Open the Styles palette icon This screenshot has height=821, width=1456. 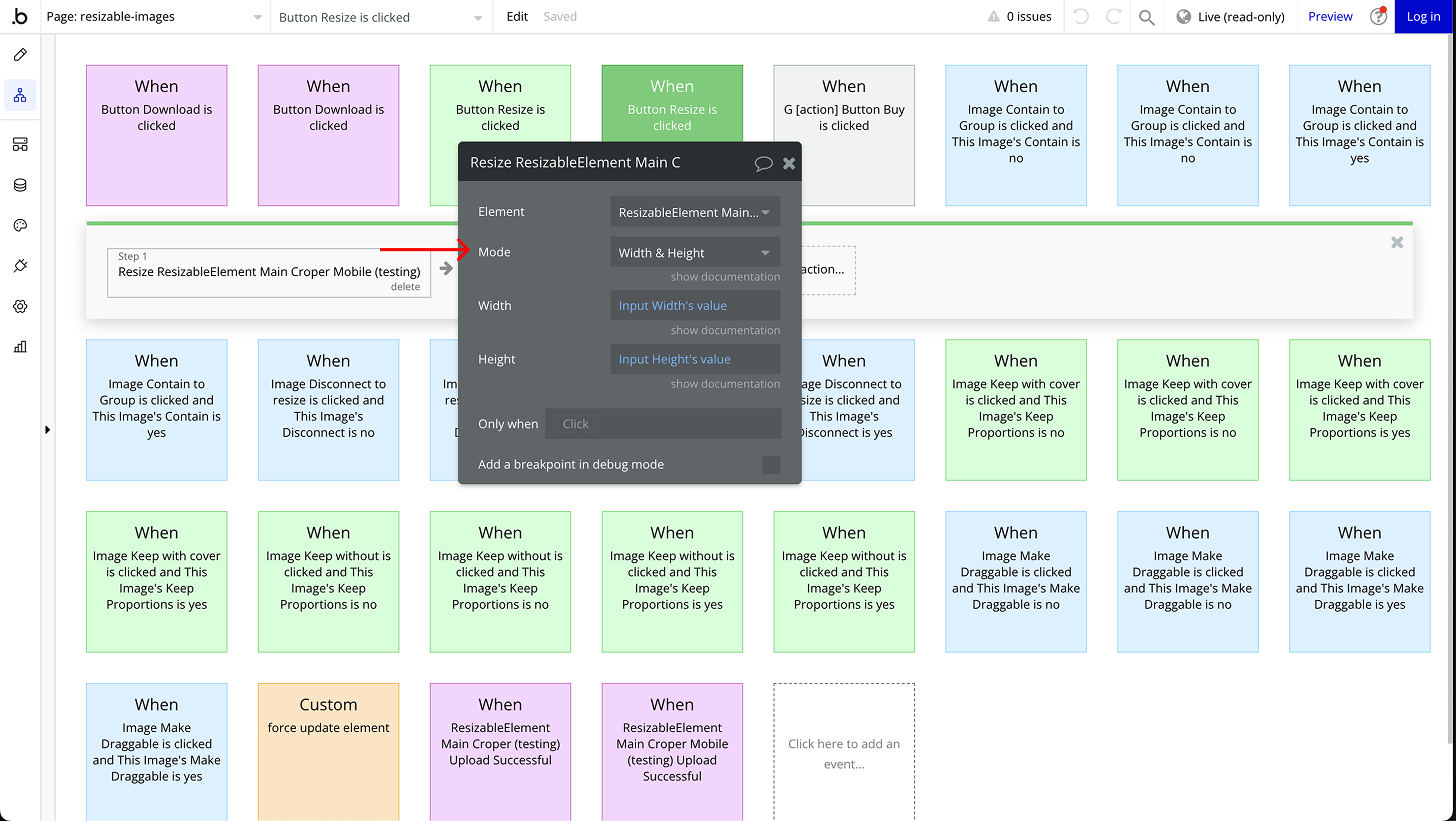click(20, 225)
